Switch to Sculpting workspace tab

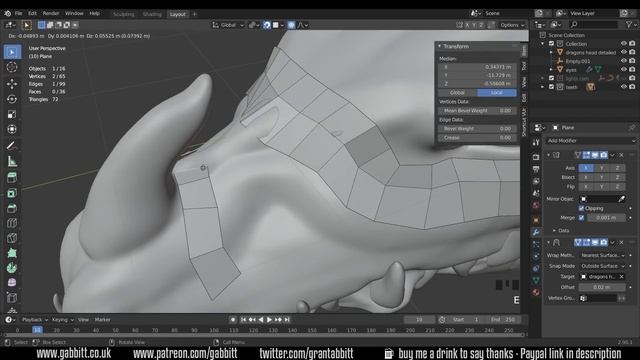[123, 14]
